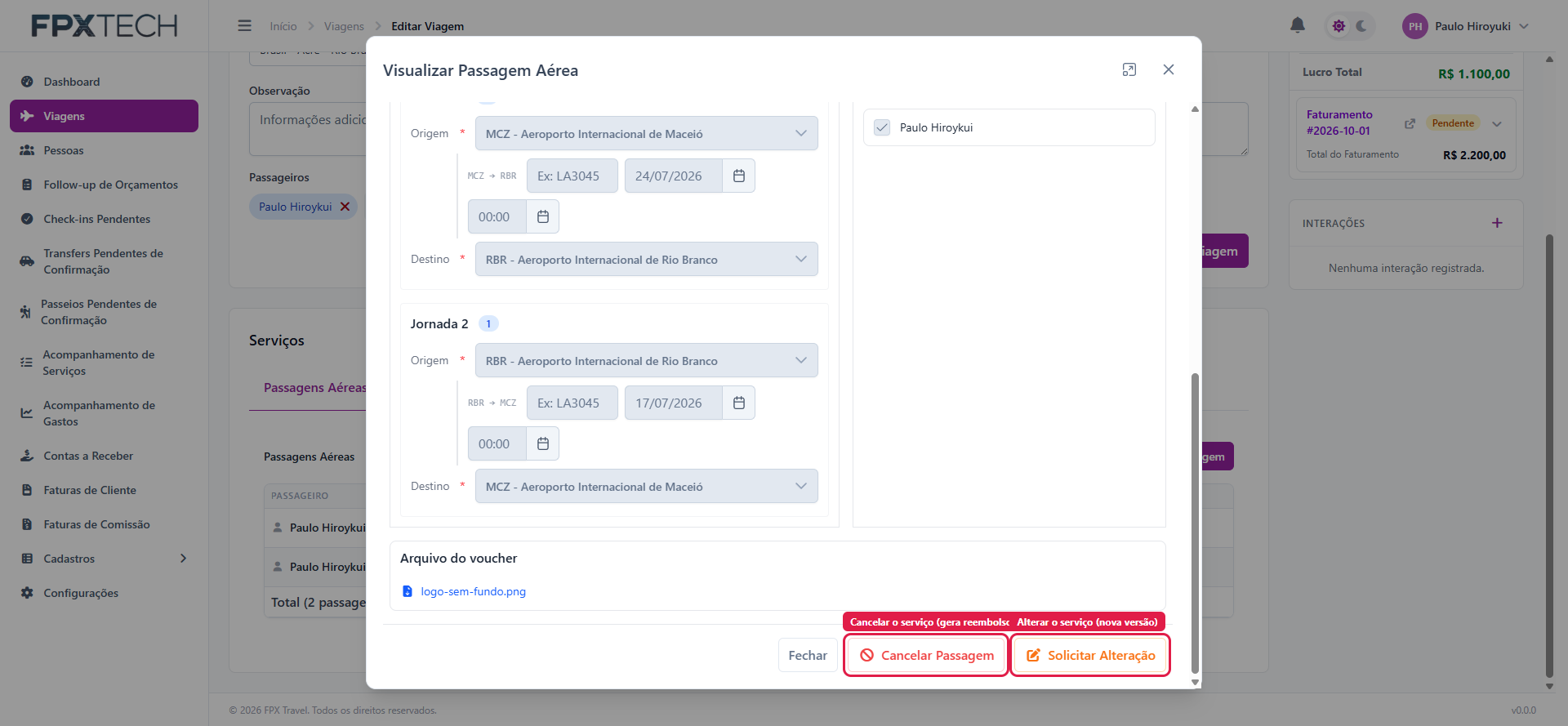
Task: Click flight number field in Jornada 2
Action: (x=572, y=403)
